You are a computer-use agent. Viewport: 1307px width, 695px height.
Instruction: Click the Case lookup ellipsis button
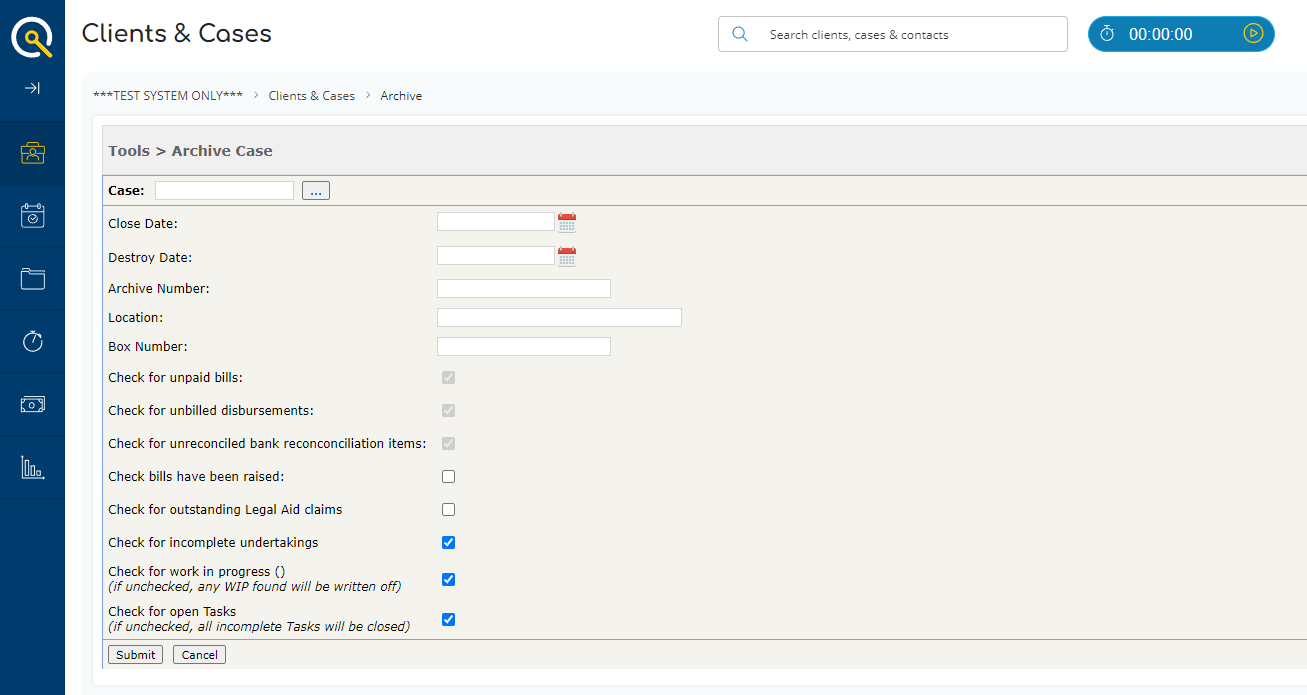pos(316,191)
